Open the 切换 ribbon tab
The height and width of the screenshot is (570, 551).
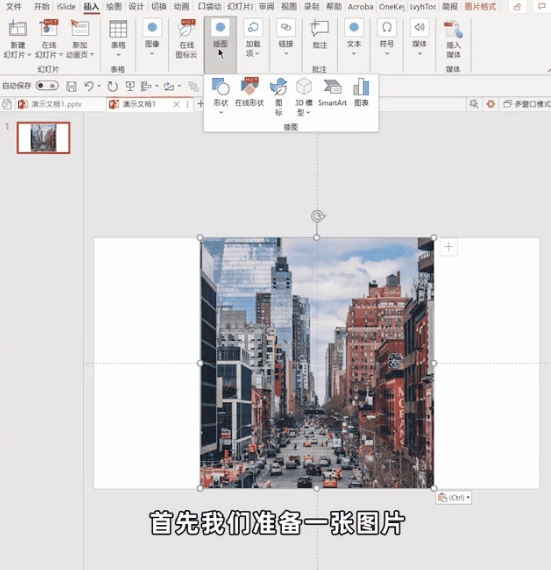(x=158, y=7)
